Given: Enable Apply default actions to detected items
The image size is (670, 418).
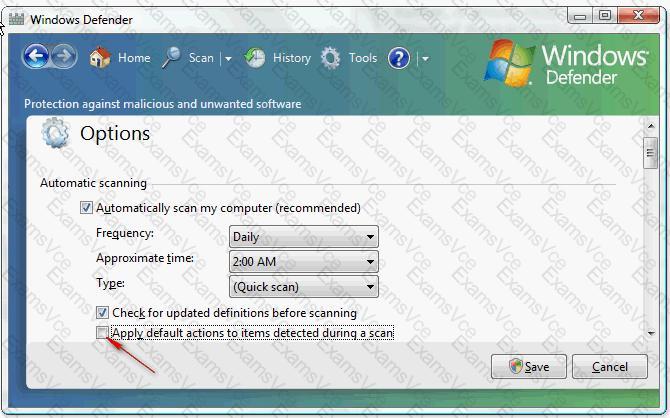Looking at the screenshot, I should [102, 333].
